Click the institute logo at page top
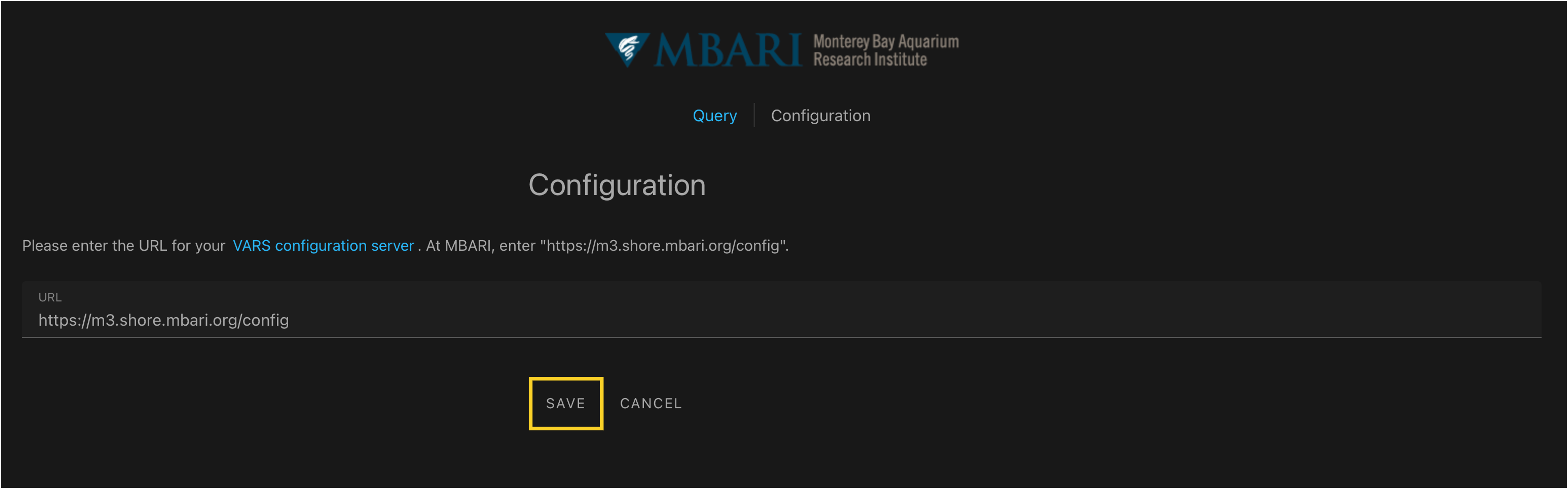1568x489 pixels. click(782, 50)
